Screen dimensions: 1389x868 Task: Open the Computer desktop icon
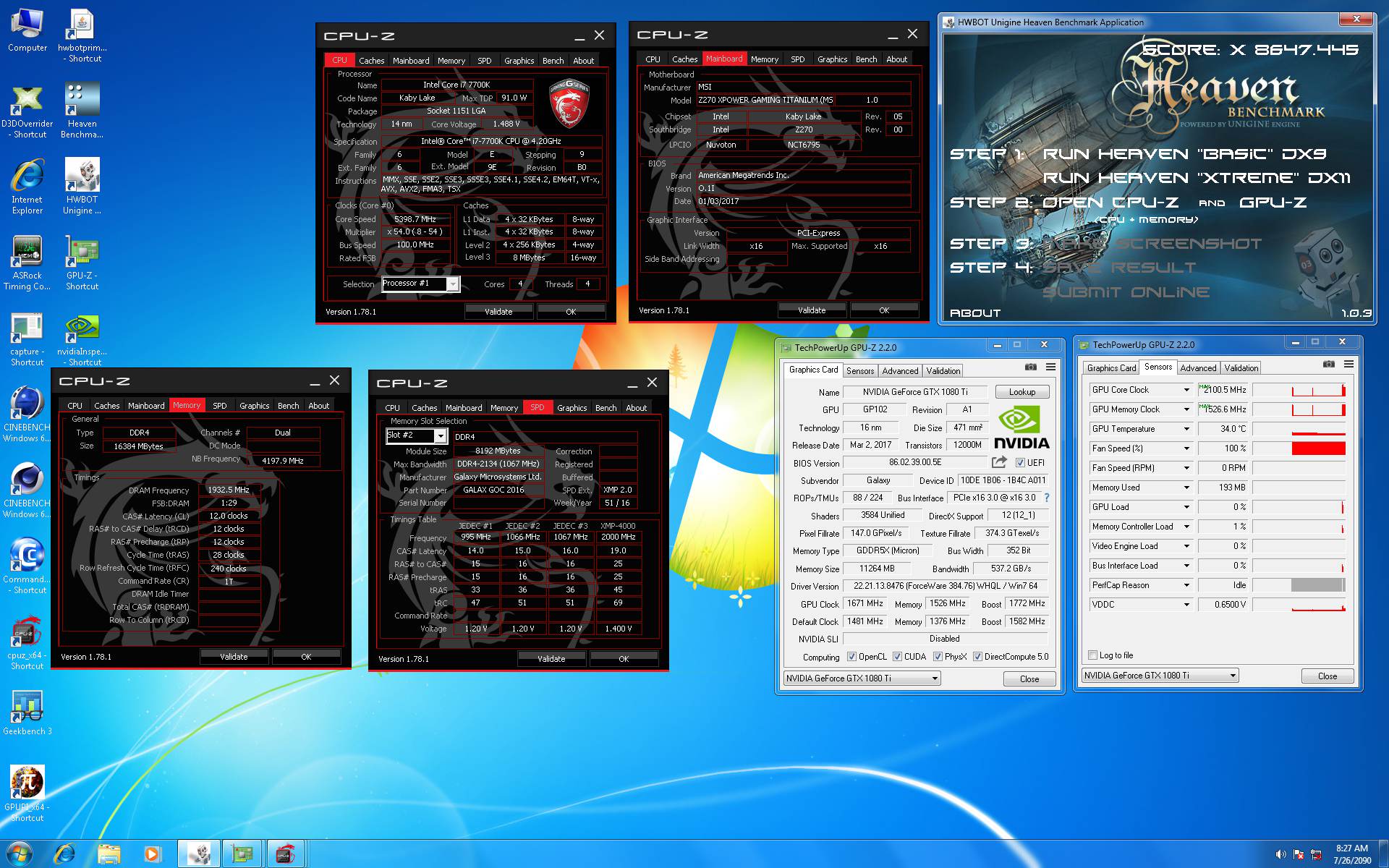pos(27,30)
